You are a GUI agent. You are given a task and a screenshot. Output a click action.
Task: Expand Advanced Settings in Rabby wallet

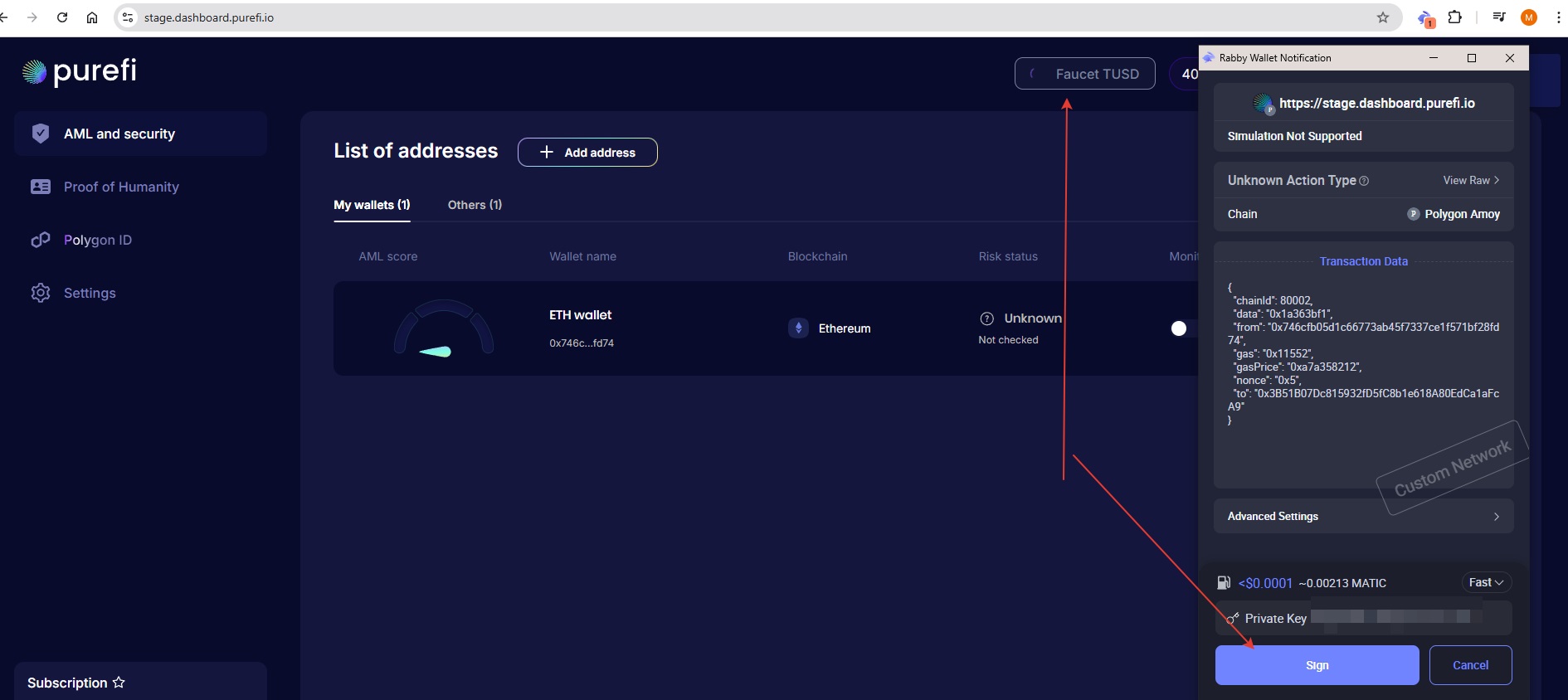(1363, 516)
